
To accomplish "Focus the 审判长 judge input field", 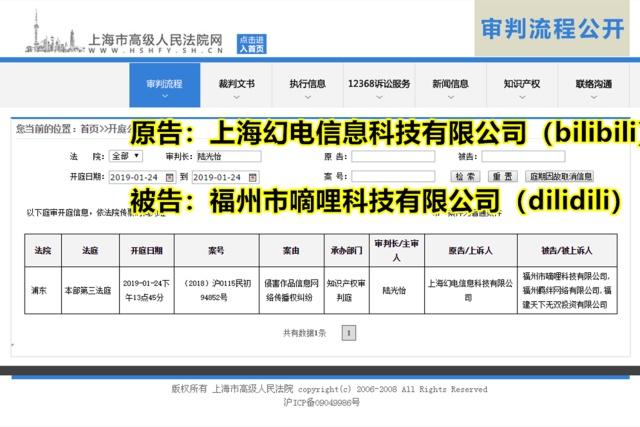I will [x=229, y=156].
